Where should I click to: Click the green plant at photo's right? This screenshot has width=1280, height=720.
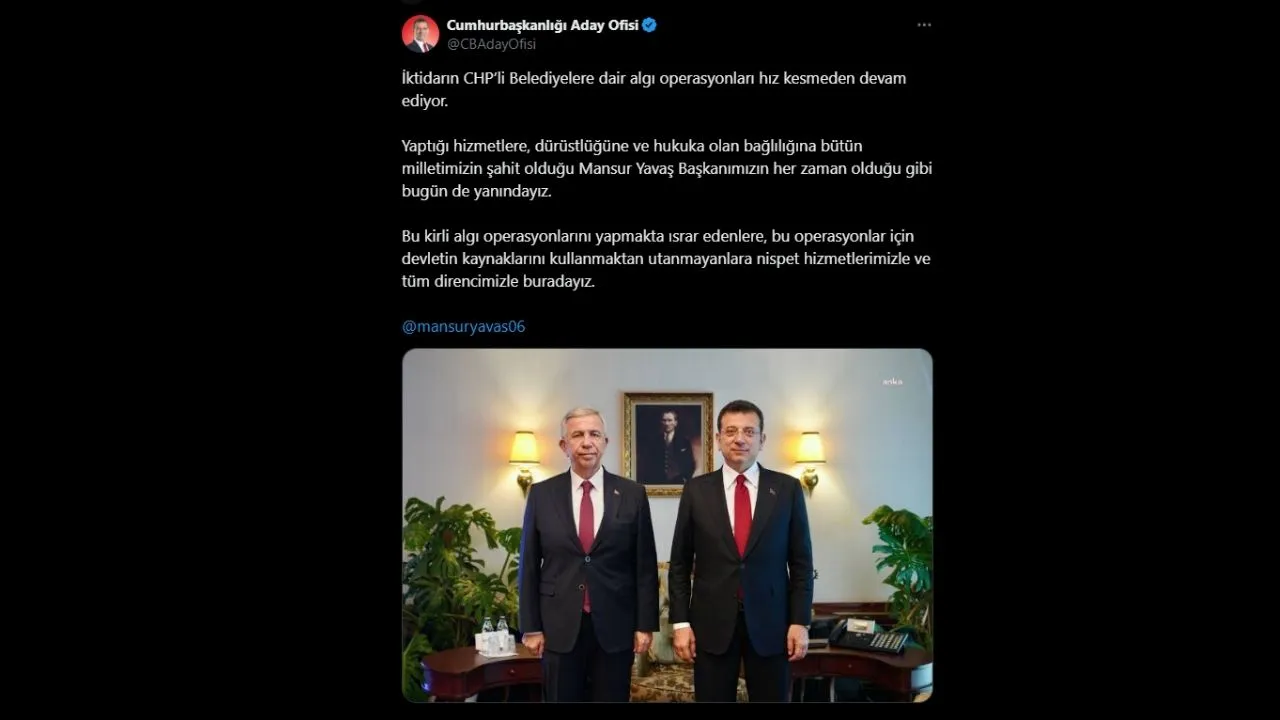(x=900, y=575)
